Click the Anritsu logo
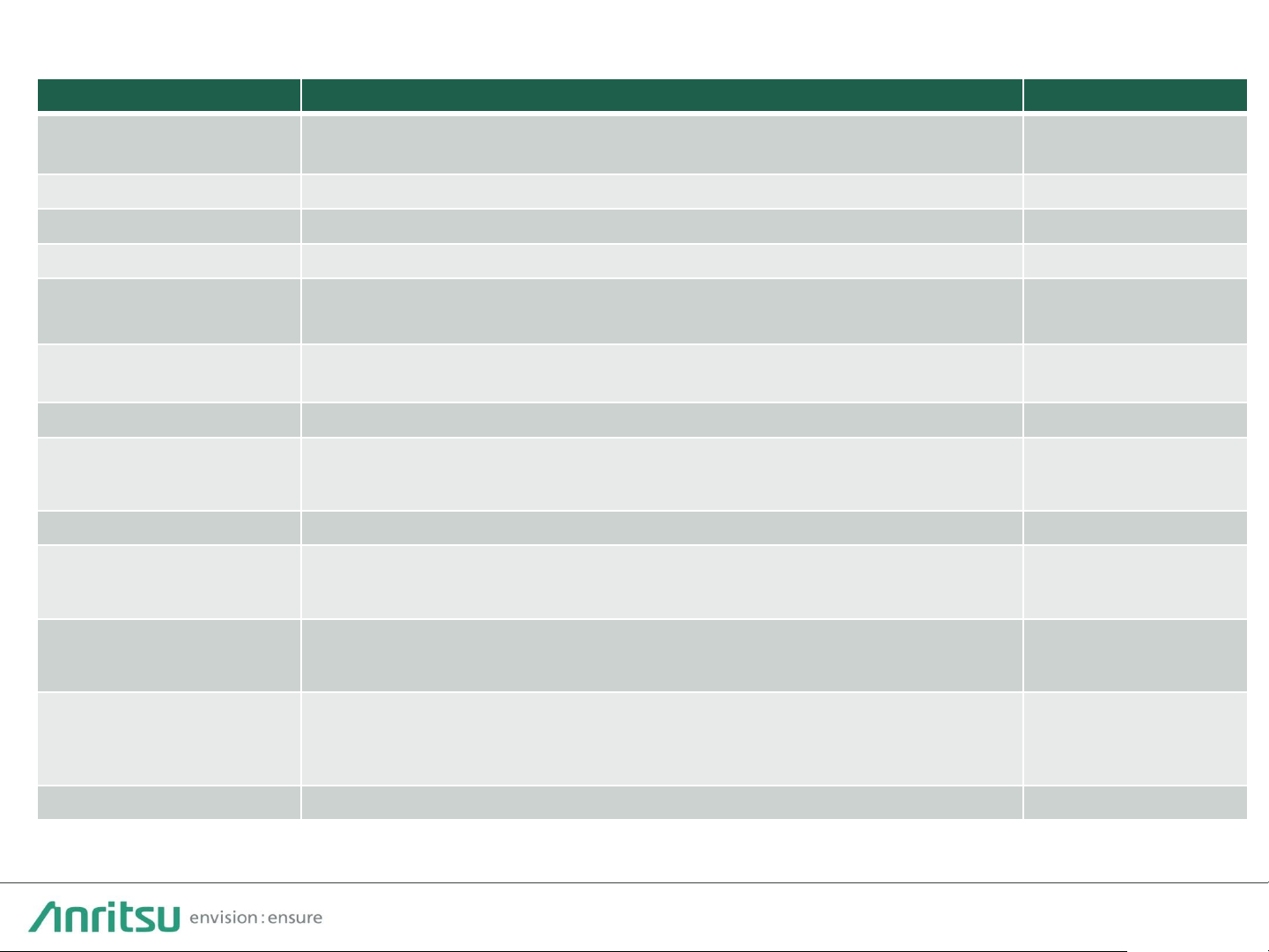Screen dimensions: 1269x952 [x=104, y=917]
